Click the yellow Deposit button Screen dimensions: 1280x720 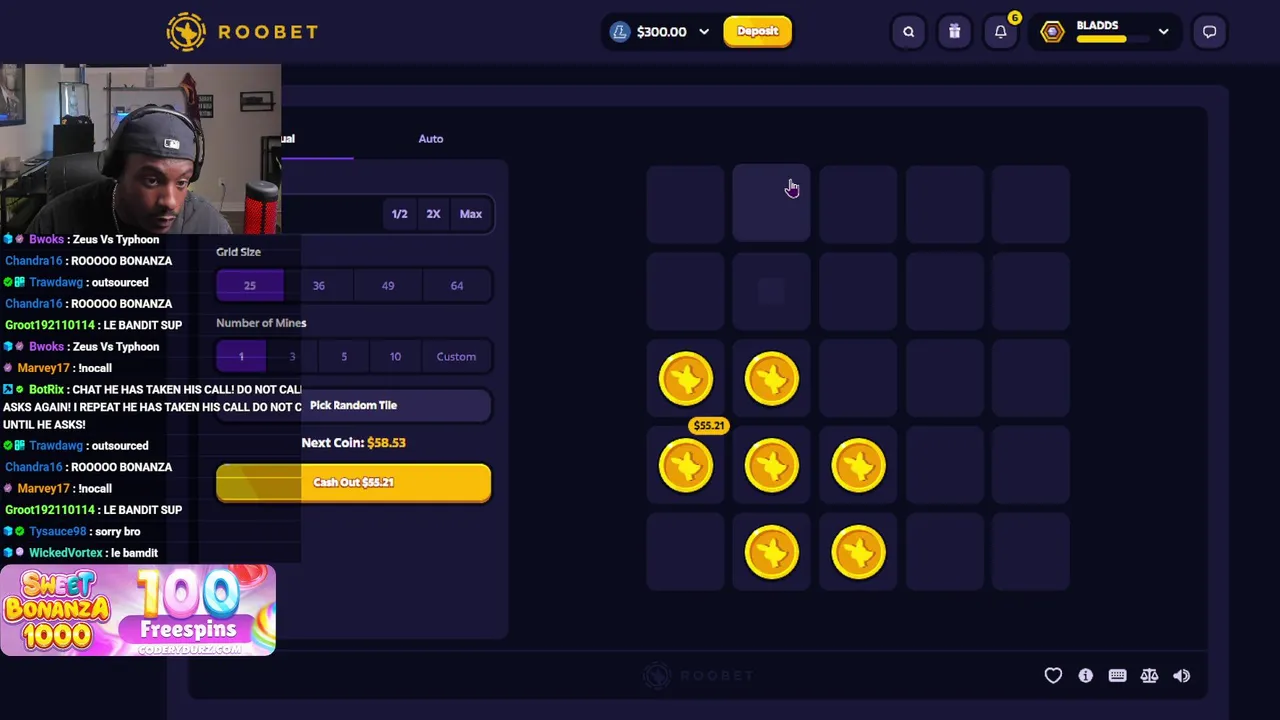(757, 32)
